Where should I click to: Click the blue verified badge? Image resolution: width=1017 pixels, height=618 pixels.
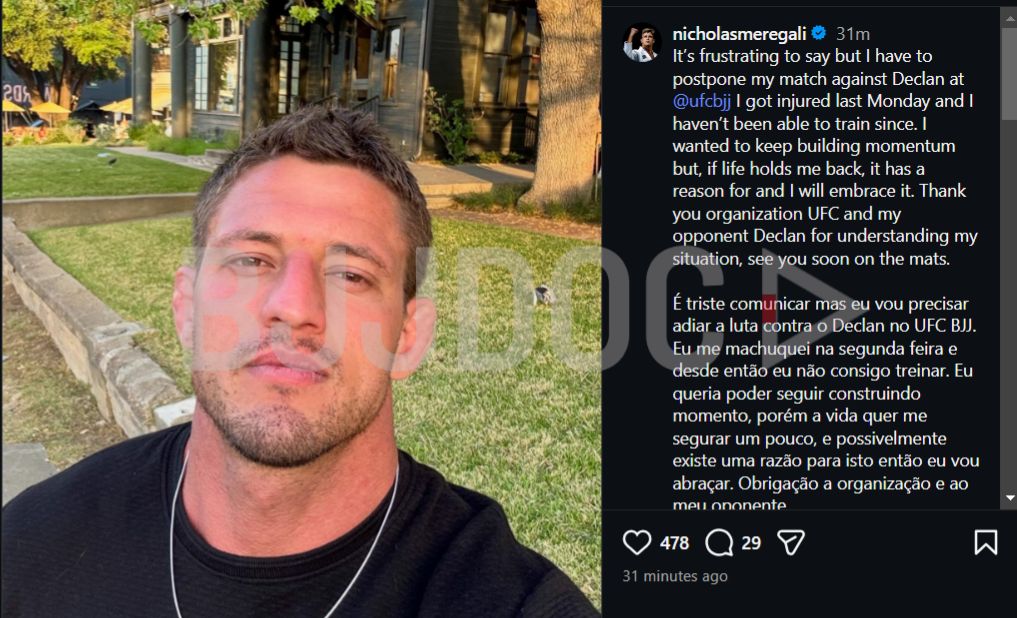tap(819, 32)
